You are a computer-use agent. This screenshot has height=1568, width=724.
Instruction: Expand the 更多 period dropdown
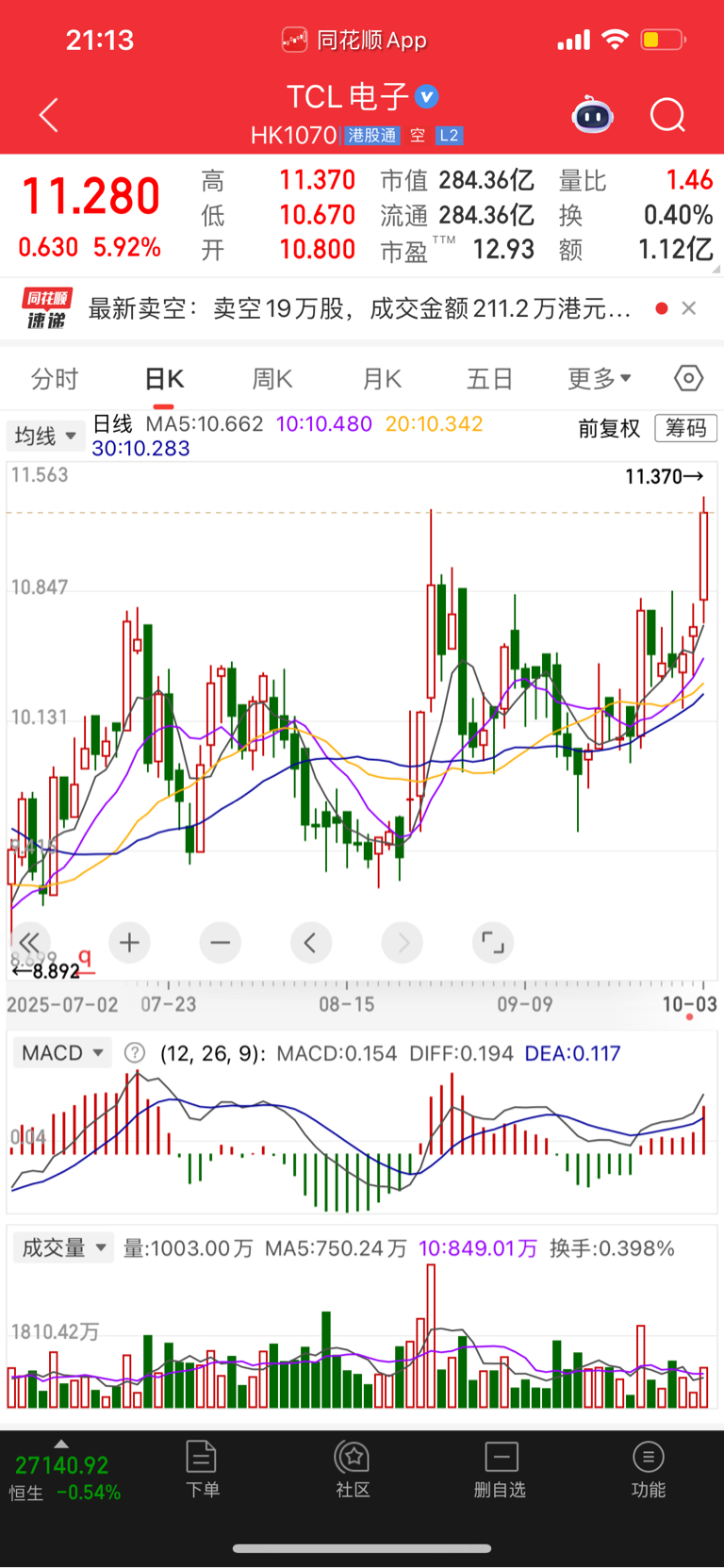tap(599, 378)
